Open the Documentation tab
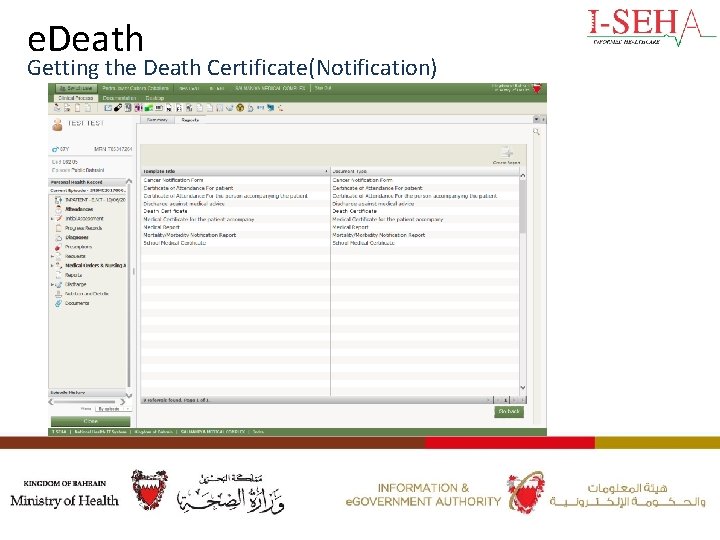 119,98
